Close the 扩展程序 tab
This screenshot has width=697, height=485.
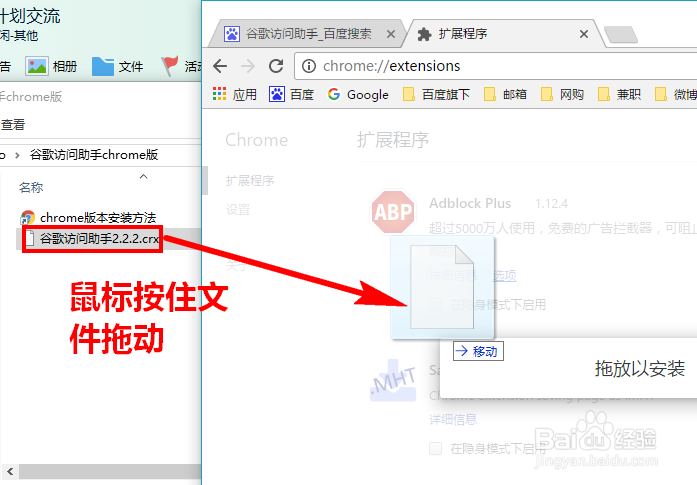(584, 34)
